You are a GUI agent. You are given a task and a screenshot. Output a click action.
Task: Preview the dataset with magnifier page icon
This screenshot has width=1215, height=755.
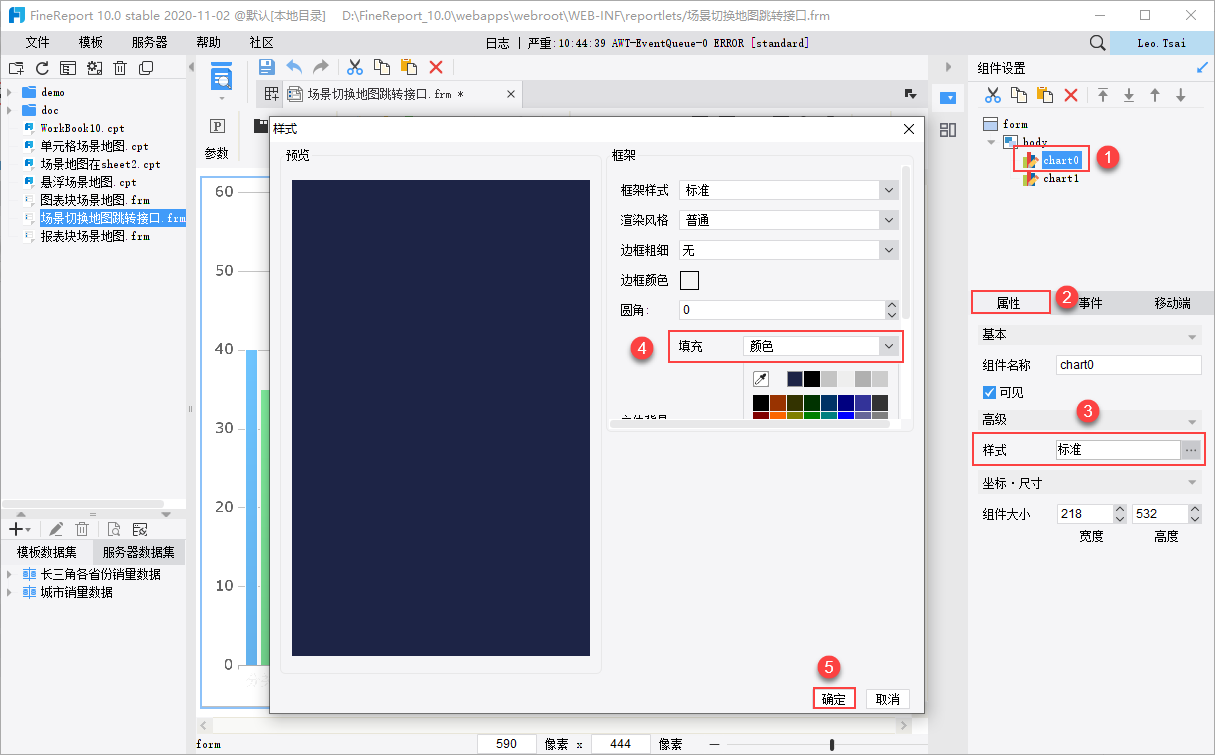tap(114, 528)
